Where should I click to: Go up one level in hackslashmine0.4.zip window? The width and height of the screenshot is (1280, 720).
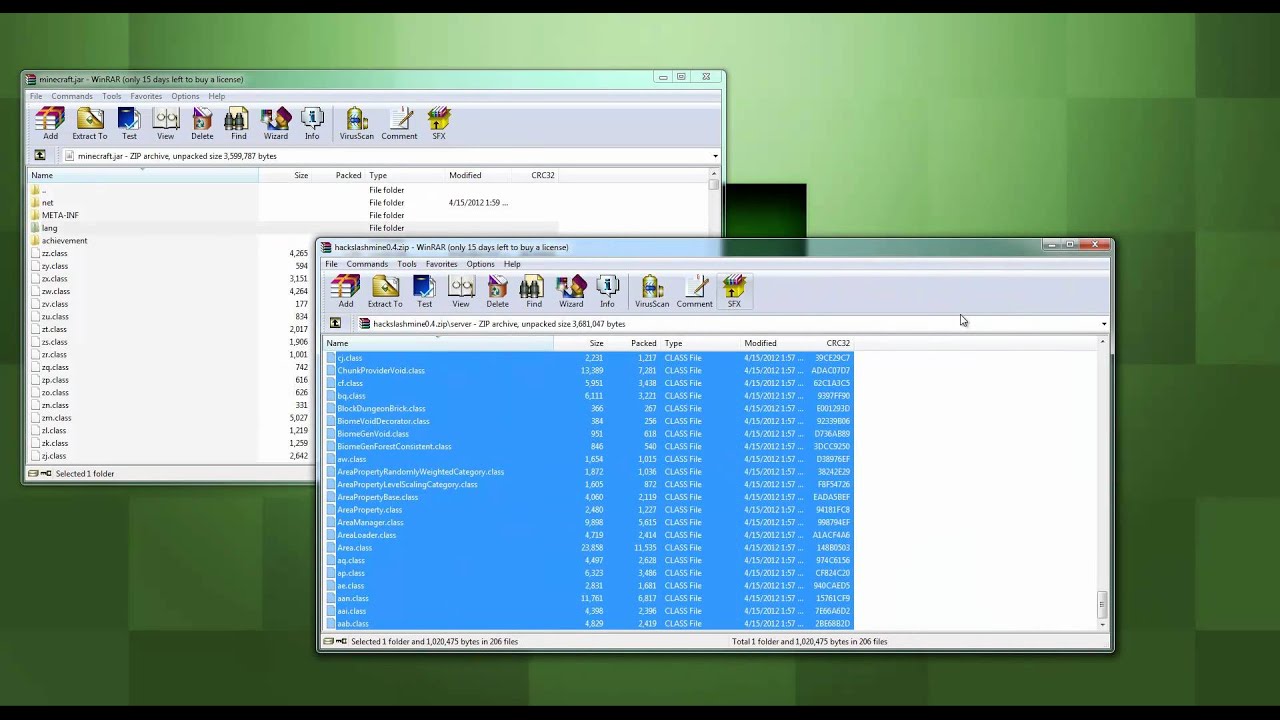[335, 323]
